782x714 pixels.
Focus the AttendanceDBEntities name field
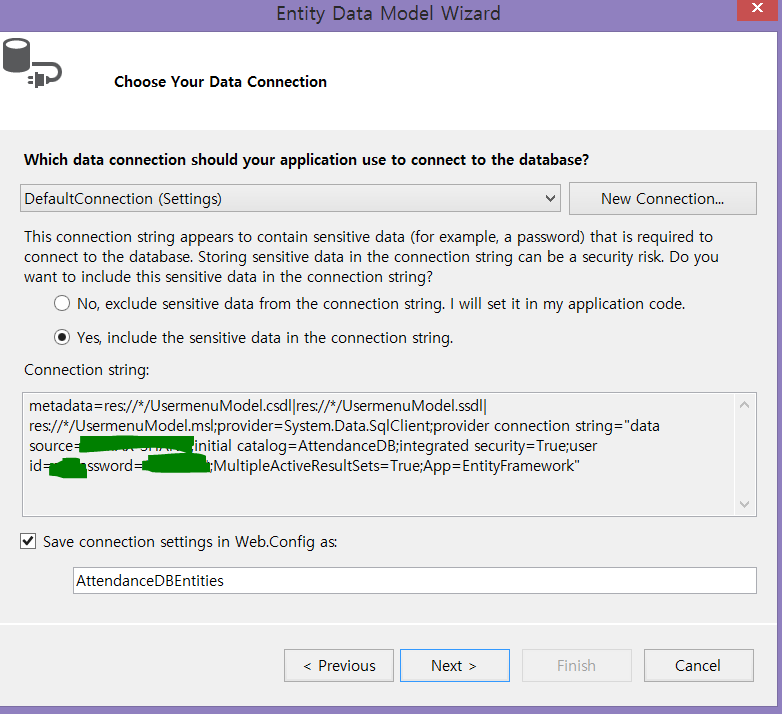414,580
